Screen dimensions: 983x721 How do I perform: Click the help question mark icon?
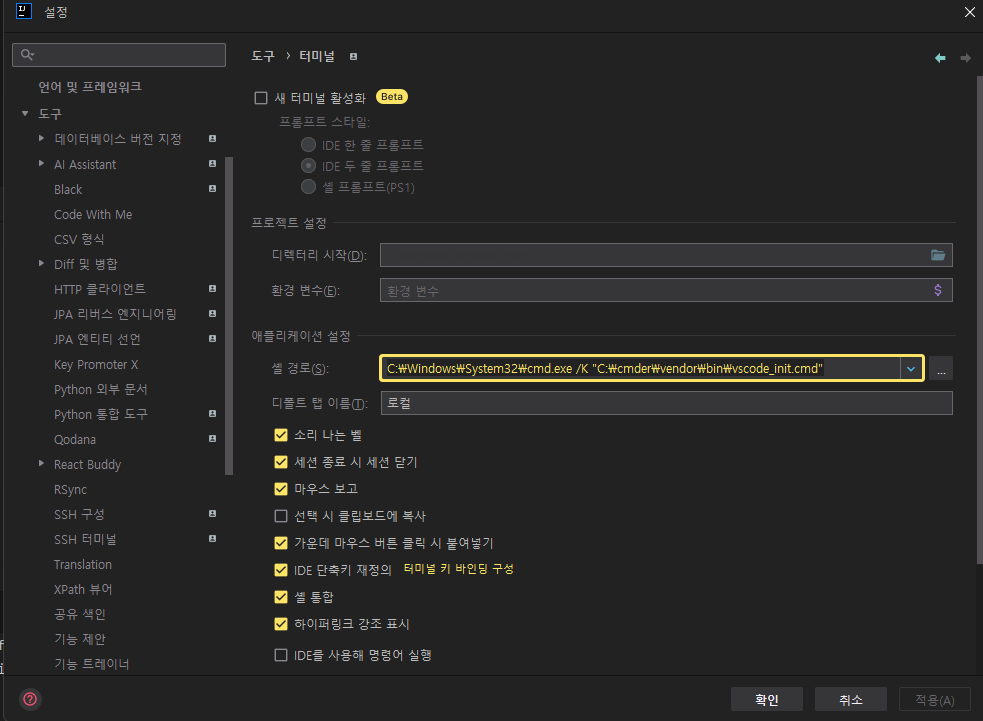[30, 699]
